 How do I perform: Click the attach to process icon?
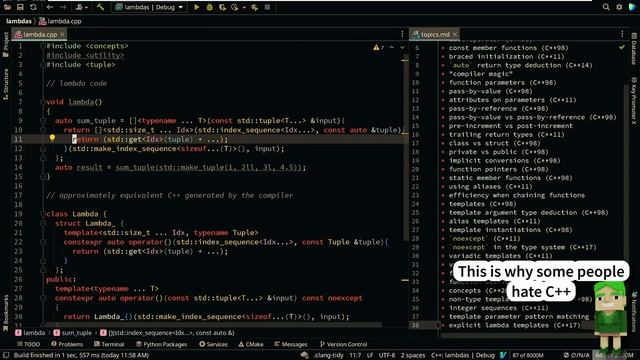[x=254, y=7]
